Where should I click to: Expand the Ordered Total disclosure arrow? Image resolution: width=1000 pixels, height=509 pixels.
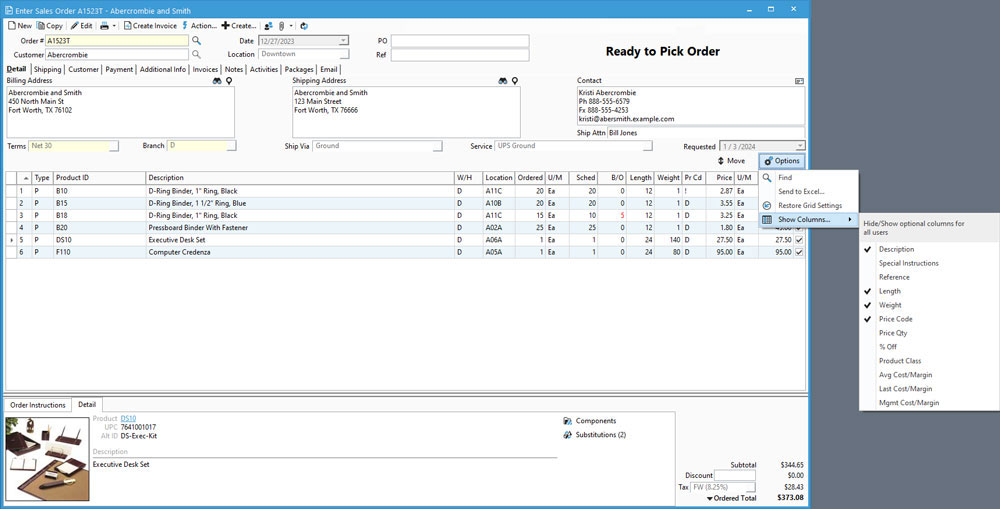click(710, 497)
